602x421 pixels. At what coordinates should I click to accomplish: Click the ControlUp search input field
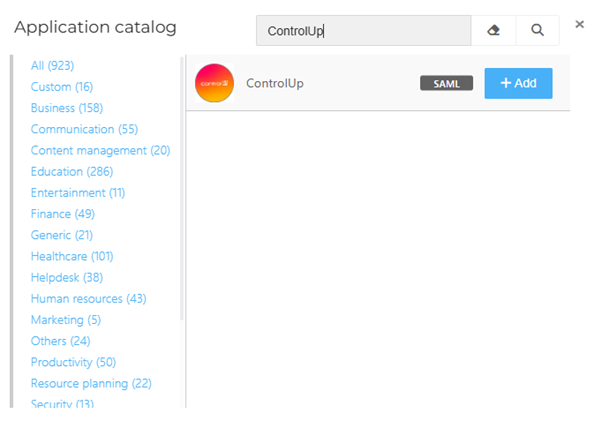(363, 30)
